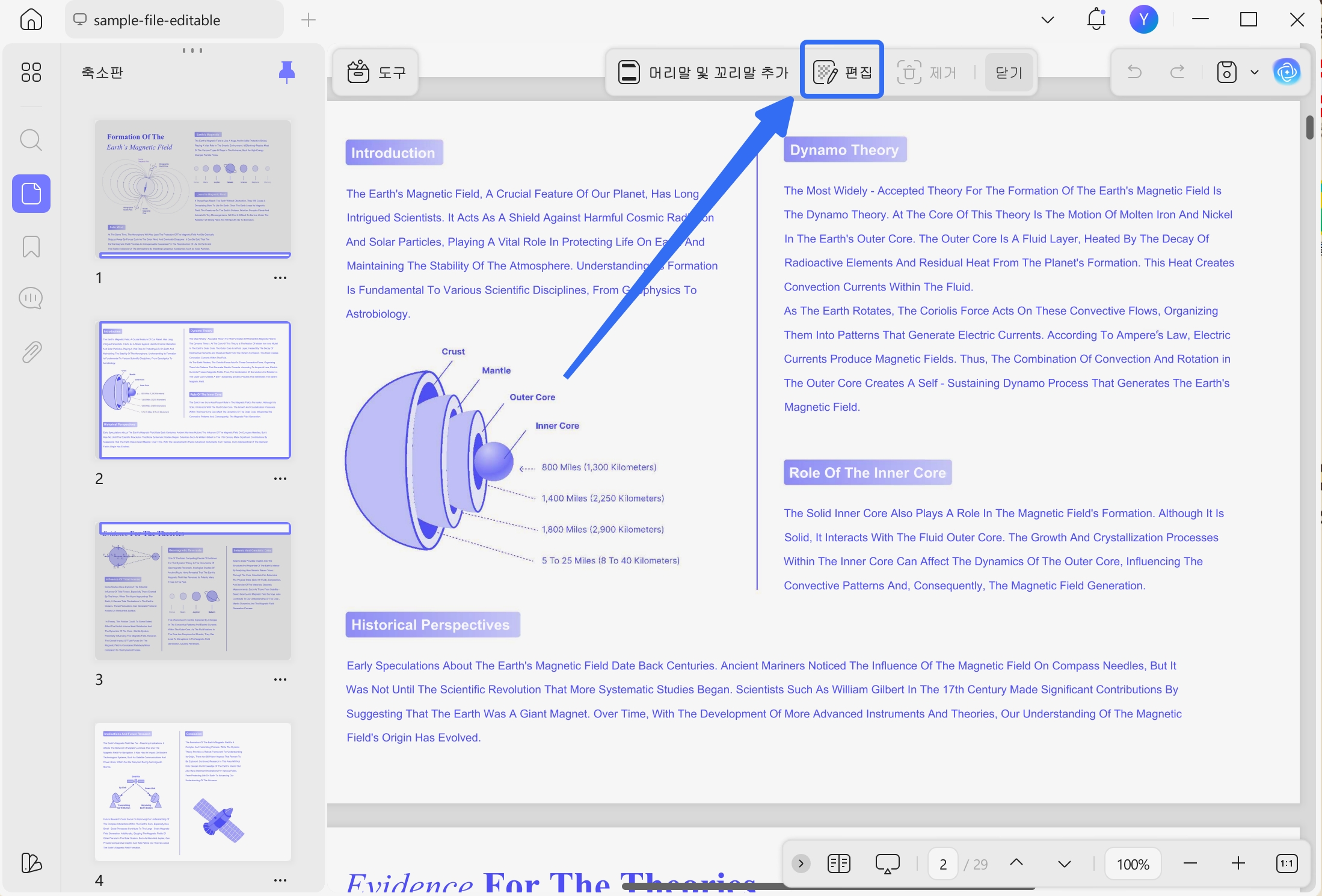Click the vertical document scrollbar
Image resolution: width=1322 pixels, height=896 pixels.
pos(1309,126)
